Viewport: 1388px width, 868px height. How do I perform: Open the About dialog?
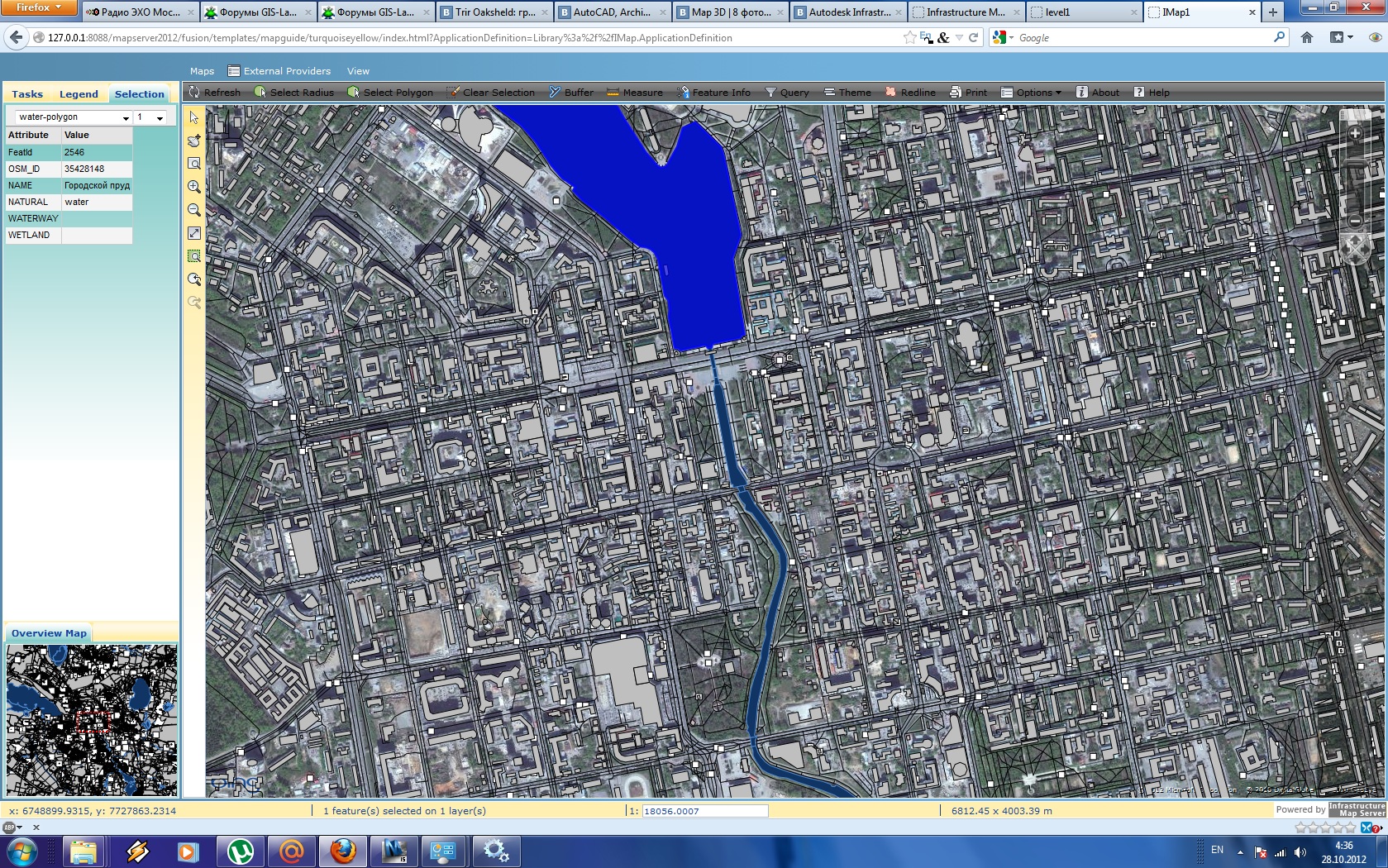tap(1098, 93)
